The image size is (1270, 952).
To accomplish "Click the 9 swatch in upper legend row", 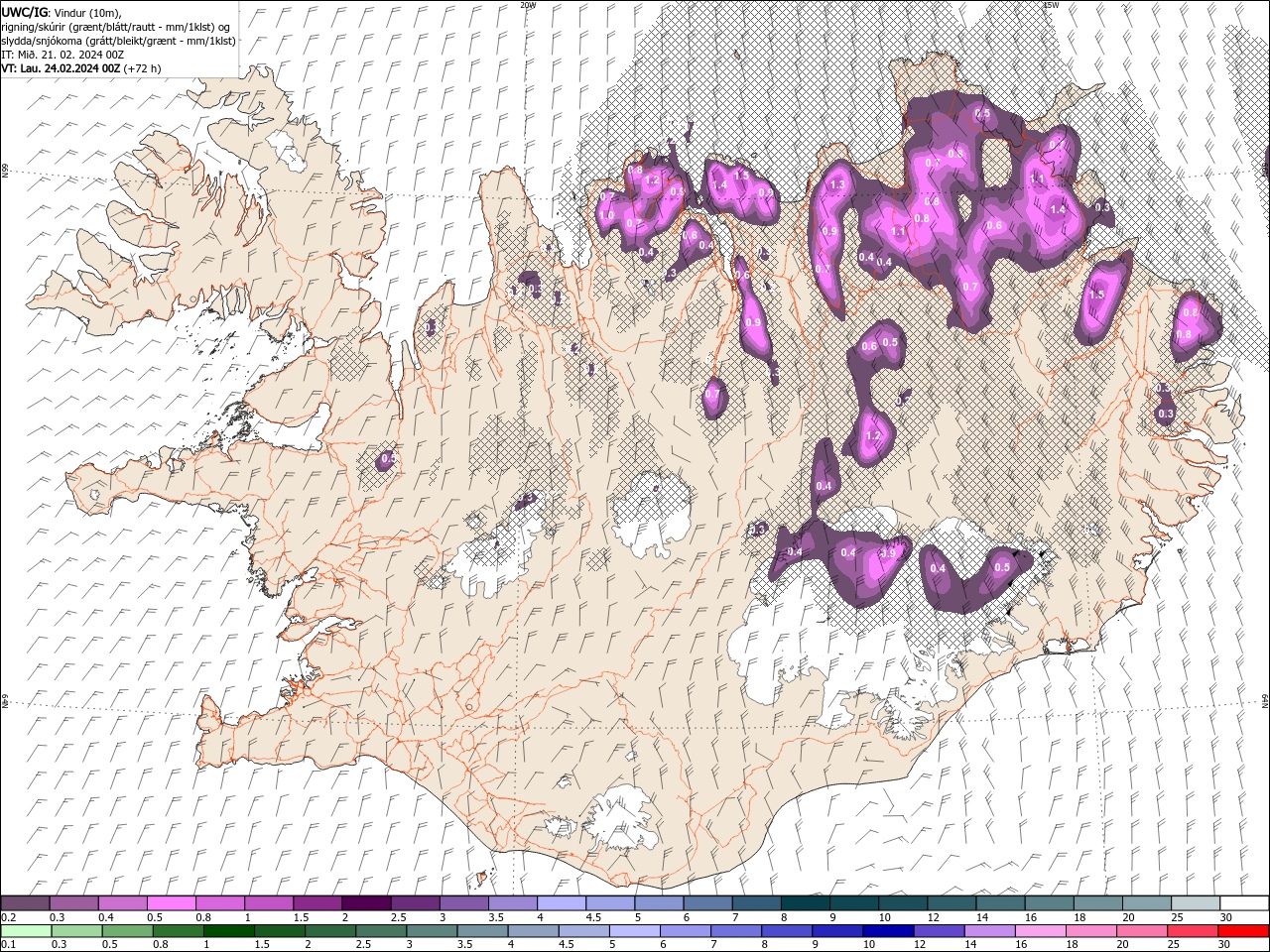I will (x=853, y=903).
